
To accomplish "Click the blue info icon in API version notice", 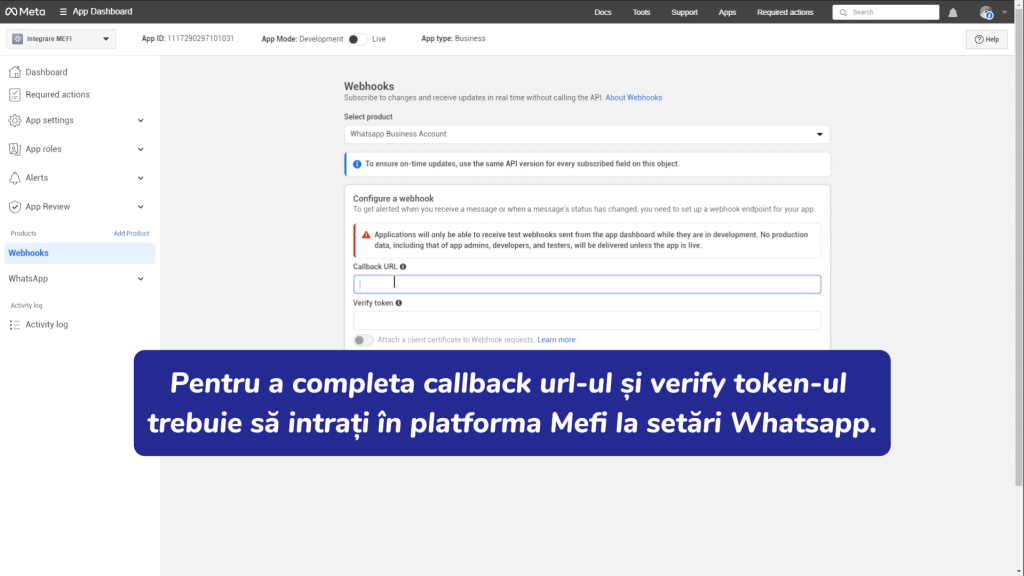I will point(357,164).
